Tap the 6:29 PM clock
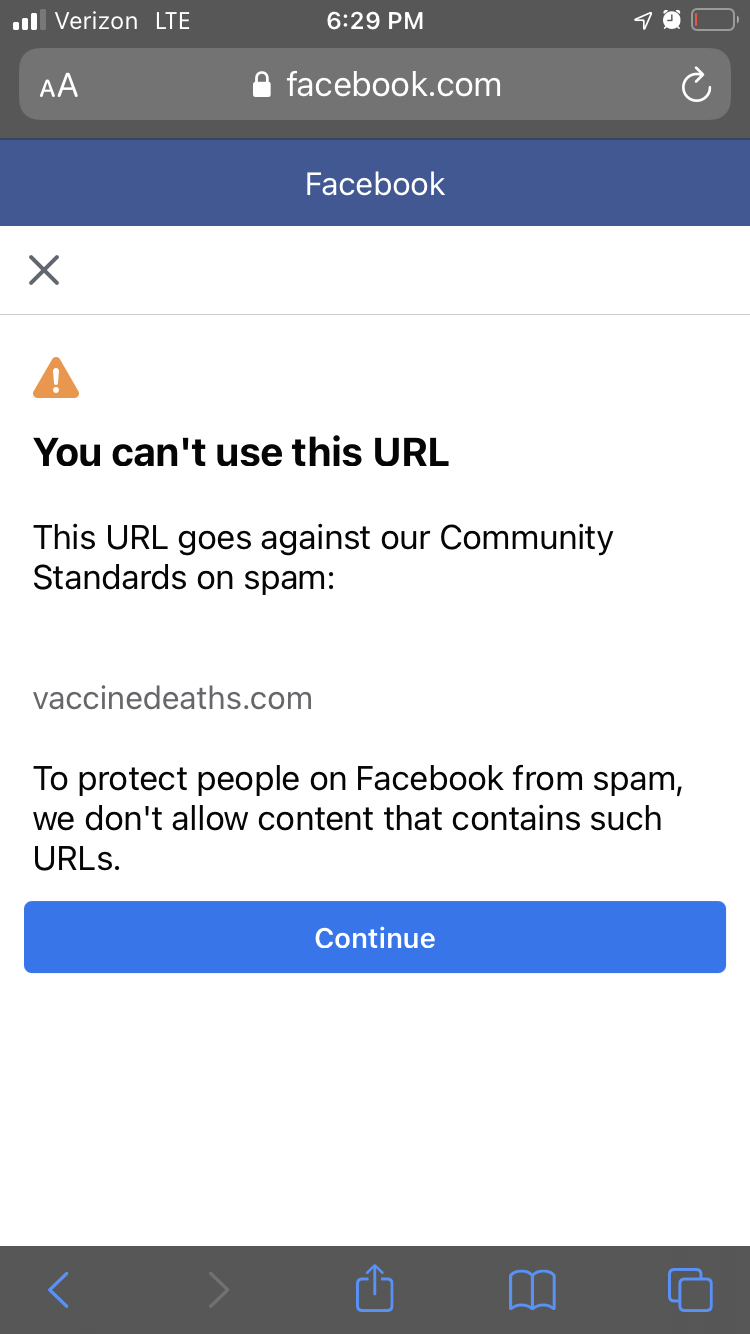 coord(375,20)
